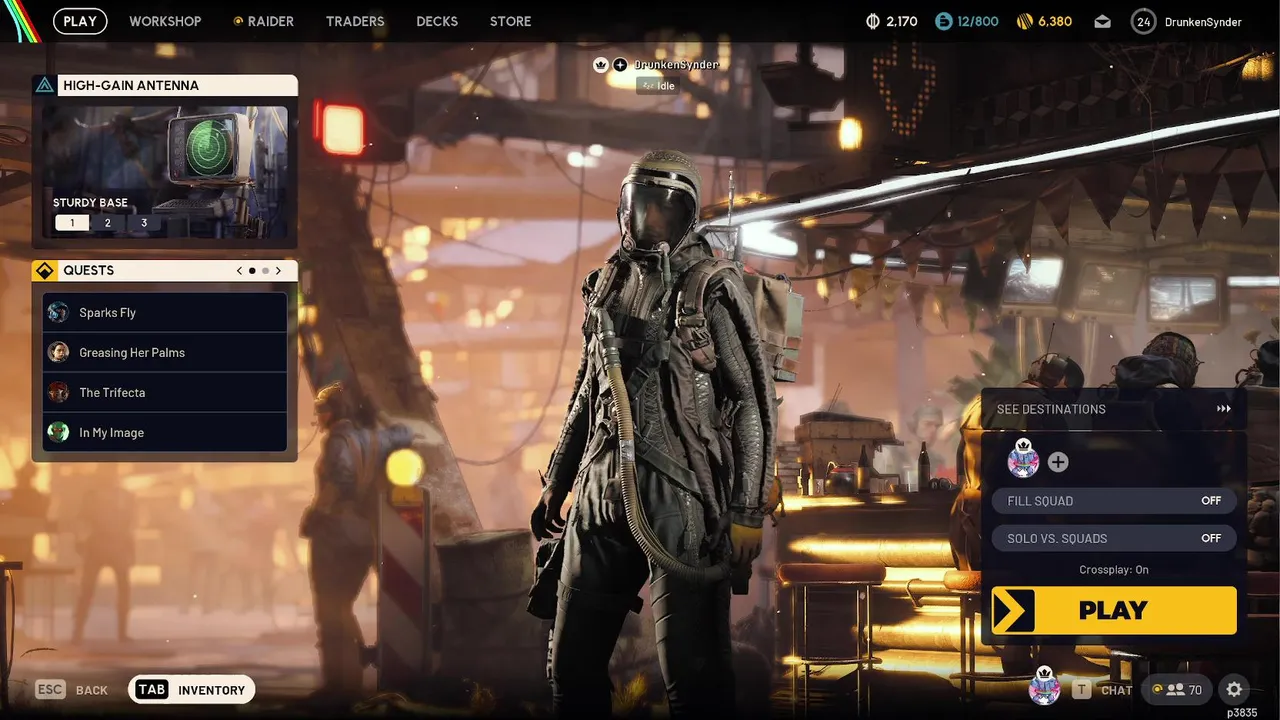Open the CHAT panel
Image resolution: width=1280 pixels, height=720 pixels.
[x=1116, y=690]
